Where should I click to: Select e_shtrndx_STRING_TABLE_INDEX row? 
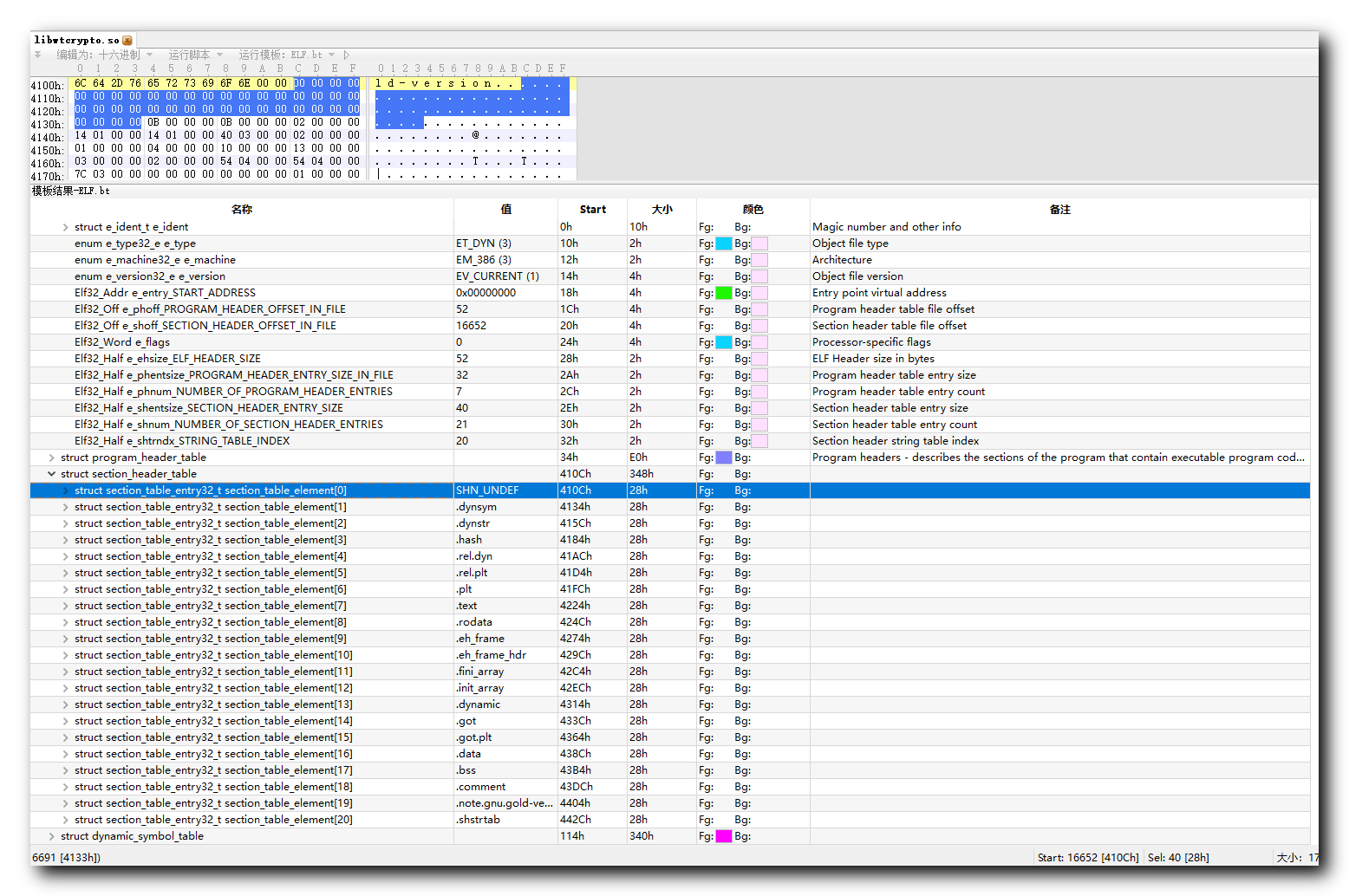670,441
